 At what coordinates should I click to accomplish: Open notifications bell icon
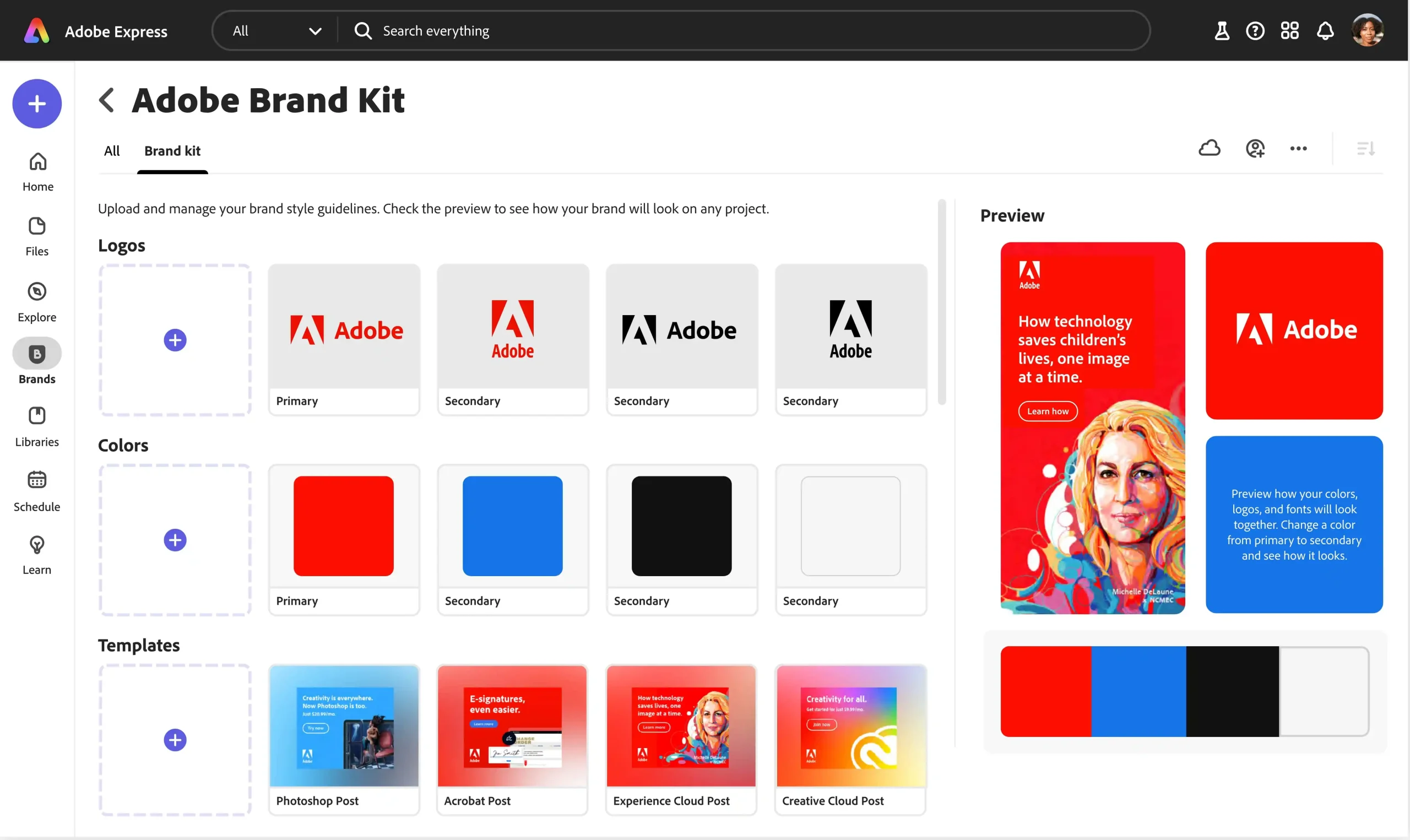[x=1325, y=30]
